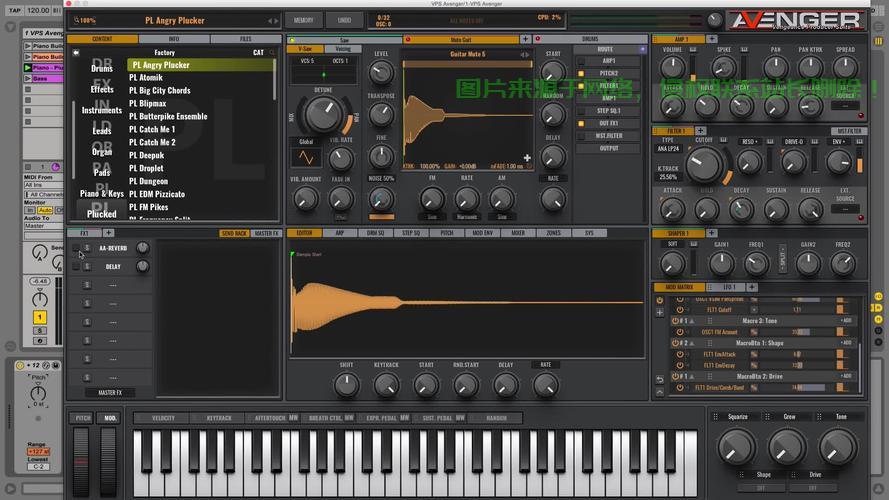Click ROUTE panel blue corner button
Image resolution: width=889 pixels, height=500 pixels.
(x=642, y=49)
